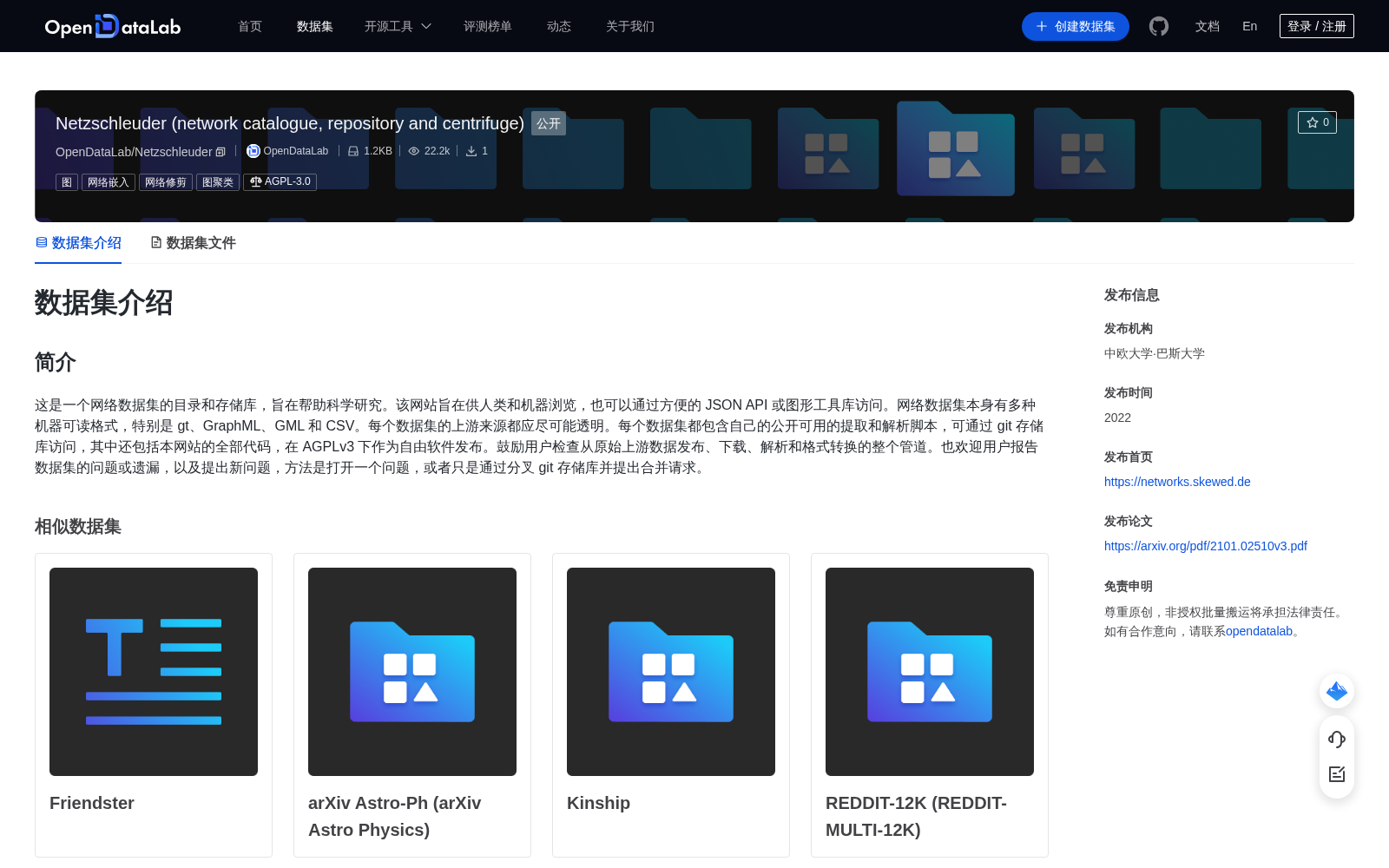Click the REDDIT-12K (REDDIT-MULTI-12K) title
The height and width of the screenshot is (868, 1389).
[917, 816]
